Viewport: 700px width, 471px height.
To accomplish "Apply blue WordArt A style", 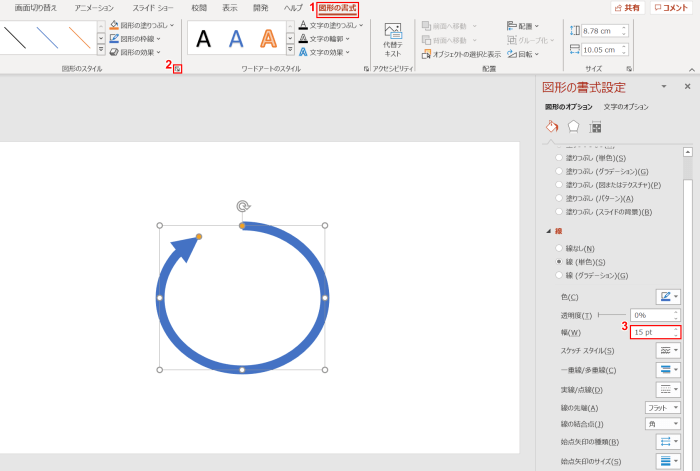I will click(x=236, y=39).
